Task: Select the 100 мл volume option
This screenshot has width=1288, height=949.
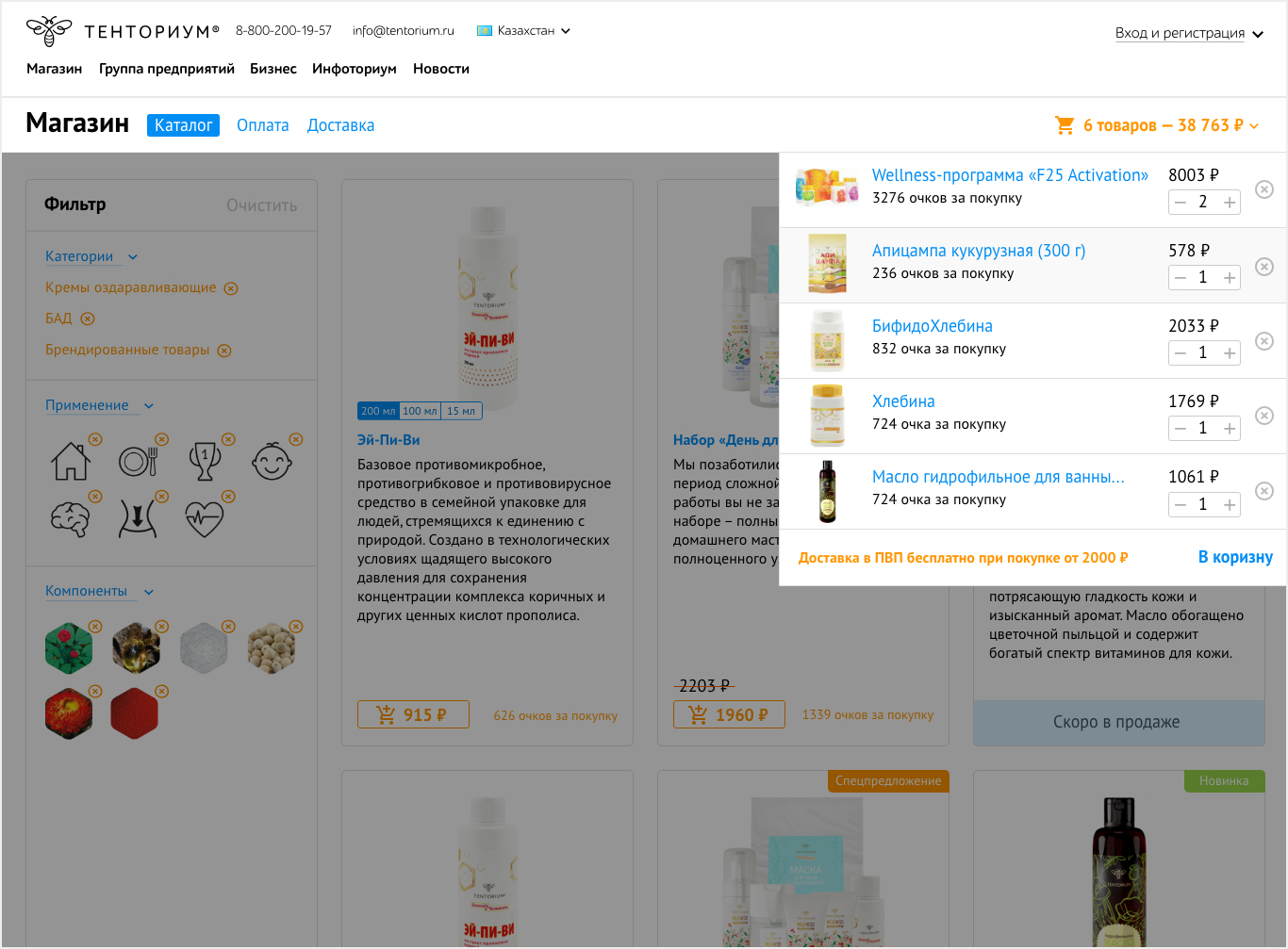Action: point(420,411)
